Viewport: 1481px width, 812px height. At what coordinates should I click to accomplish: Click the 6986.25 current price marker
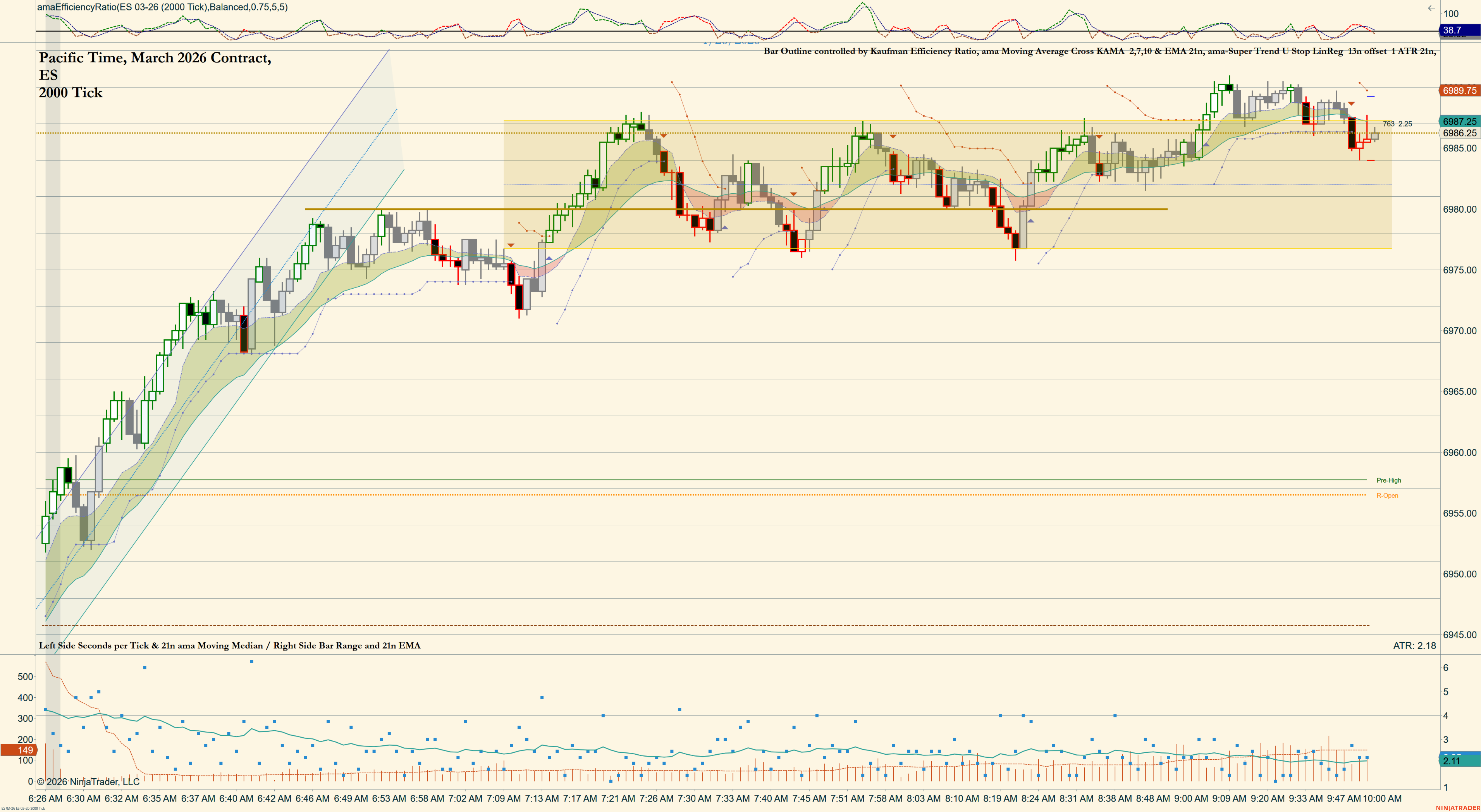coord(1460,133)
